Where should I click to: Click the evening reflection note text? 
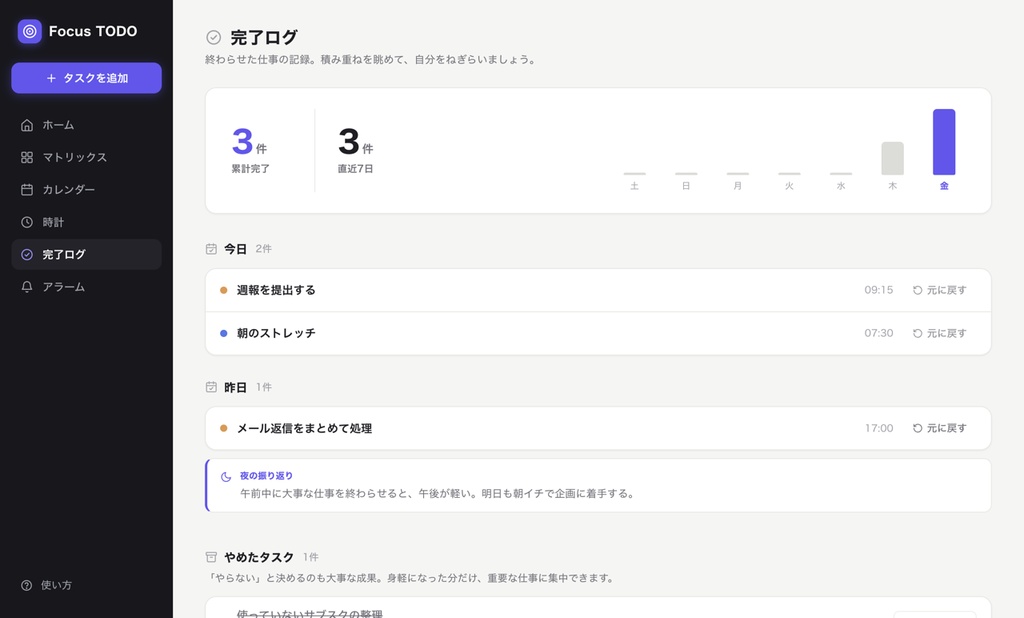pyautogui.click(x=438, y=494)
